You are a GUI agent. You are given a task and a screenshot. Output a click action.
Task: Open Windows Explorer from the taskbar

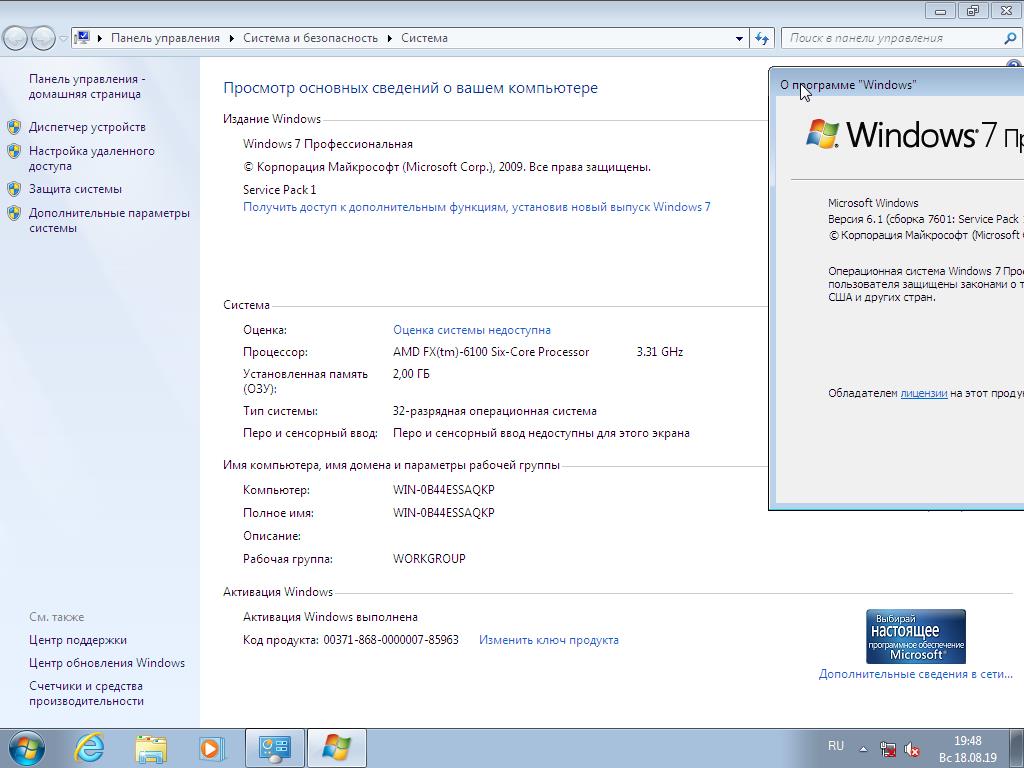(150, 748)
